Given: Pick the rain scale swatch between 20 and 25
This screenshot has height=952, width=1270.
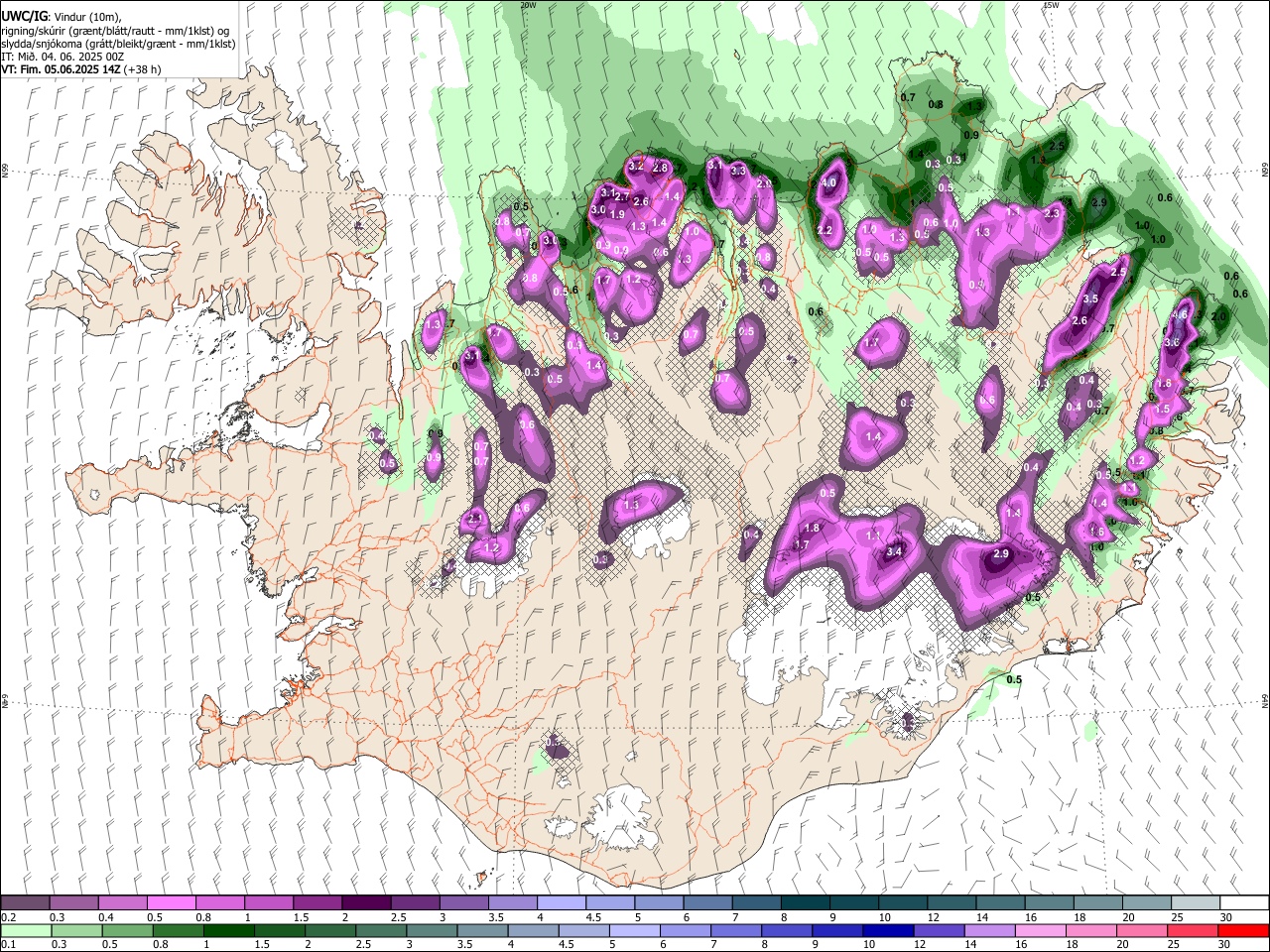Looking at the screenshot, I should click(1140, 930).
